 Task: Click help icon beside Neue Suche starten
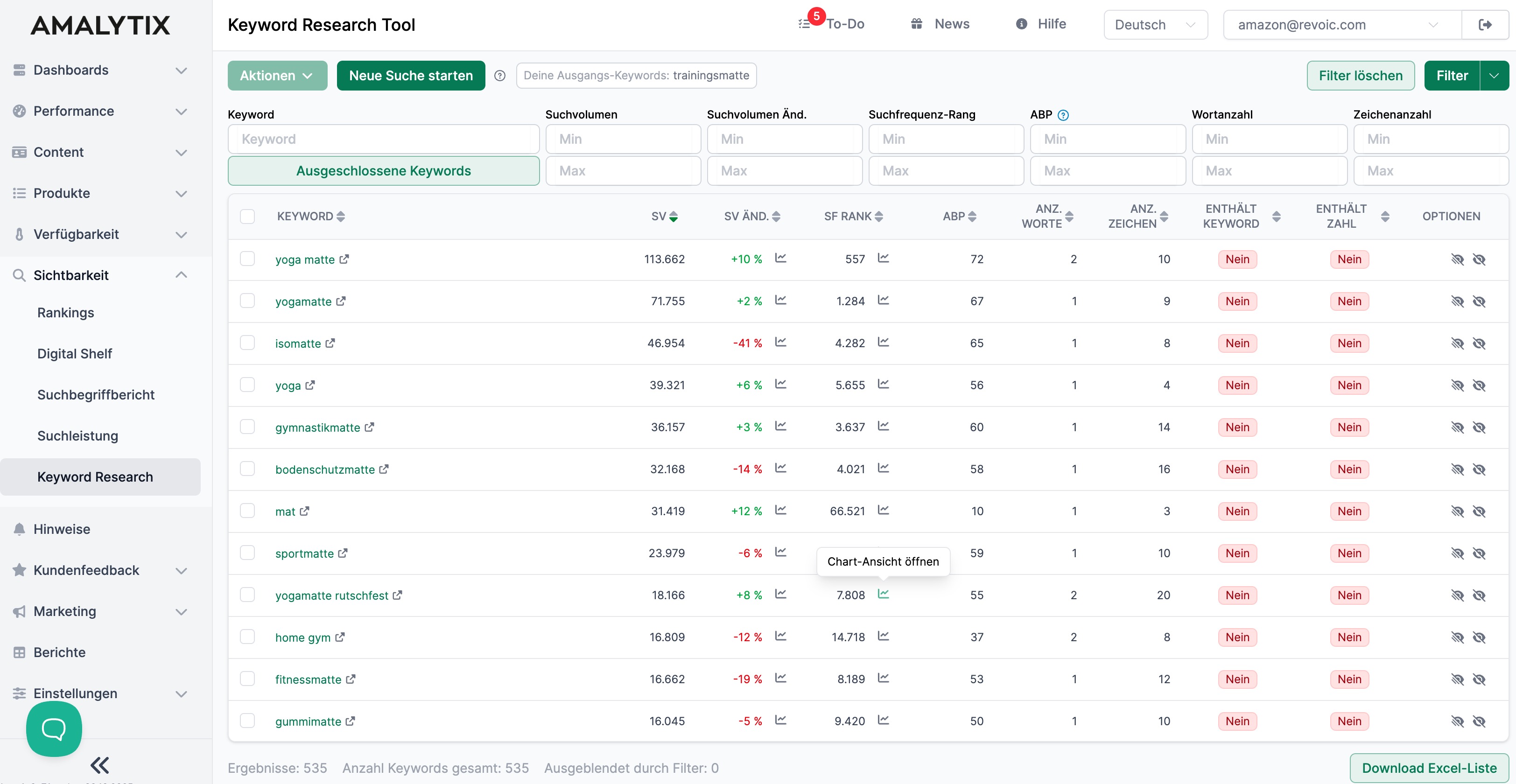coord(499,76)
